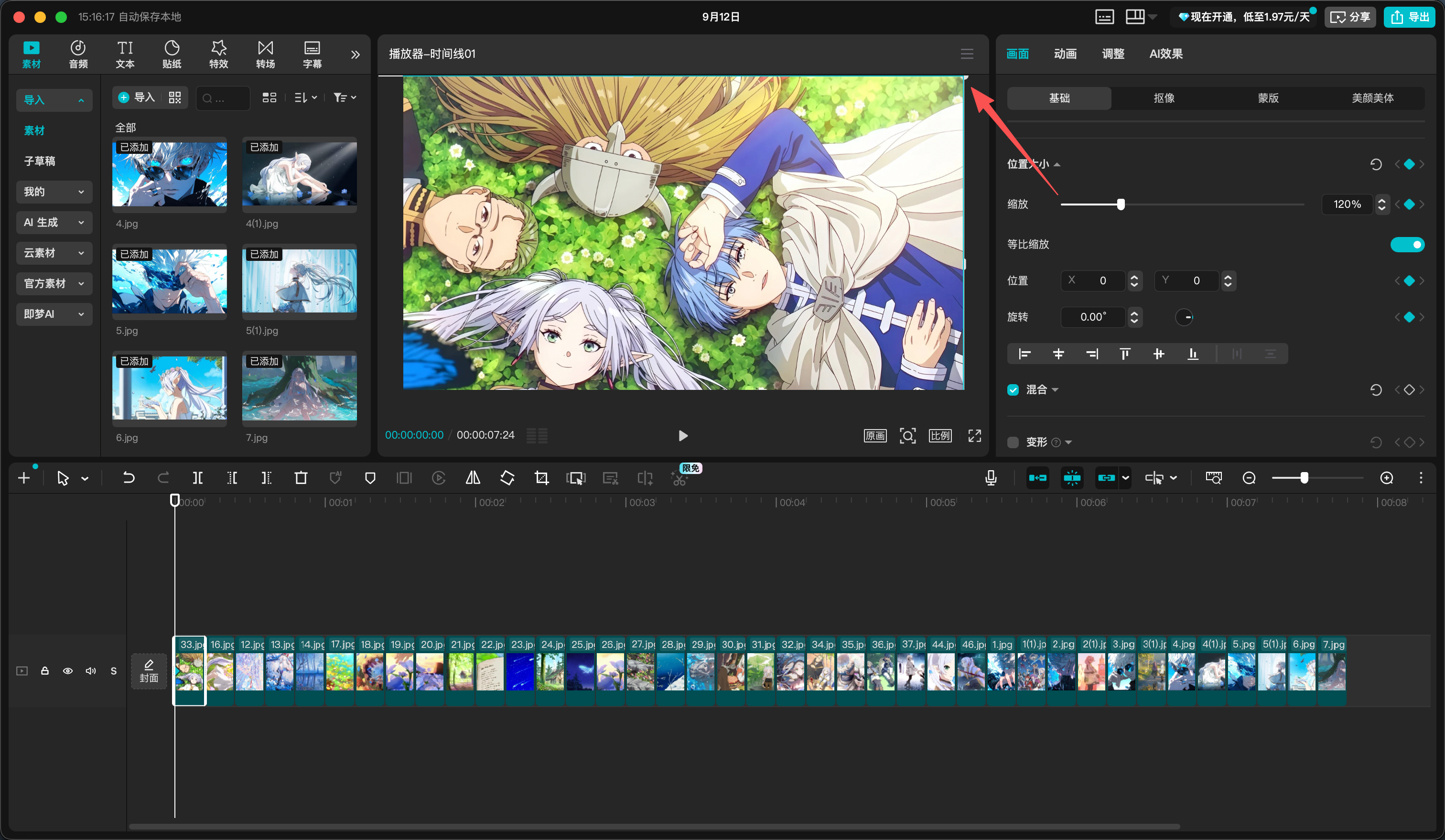This screenshot has width=1445, height=840.
Task: Open the membership promotion 现在开通 link
Action: click(x=1244, y=17)
